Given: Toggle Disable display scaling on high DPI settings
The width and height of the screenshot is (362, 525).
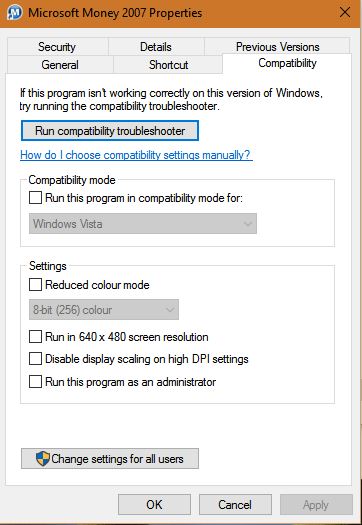Looking at the screenshot, I should (35, 359).
